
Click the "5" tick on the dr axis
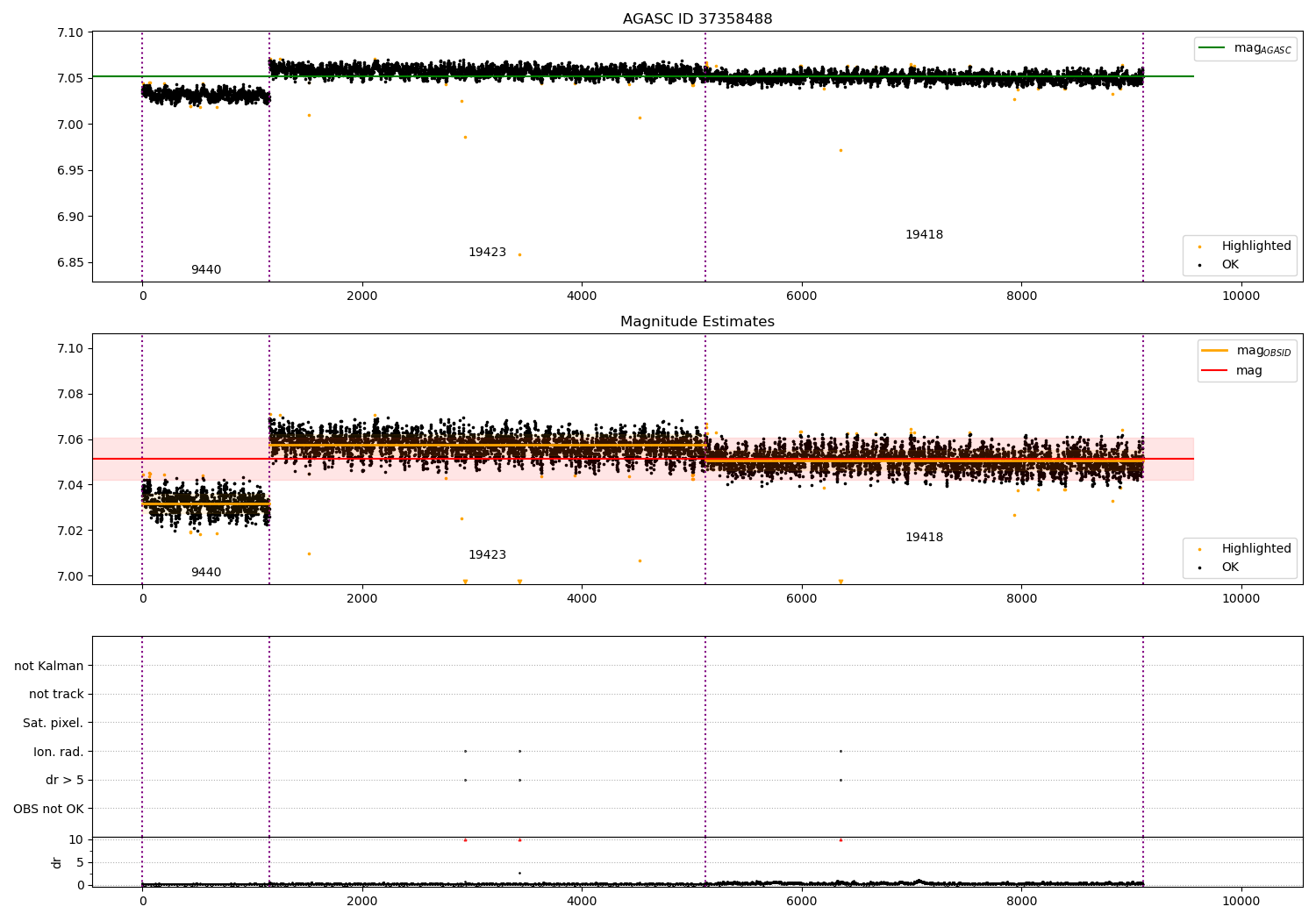click(x=80, y=862)
